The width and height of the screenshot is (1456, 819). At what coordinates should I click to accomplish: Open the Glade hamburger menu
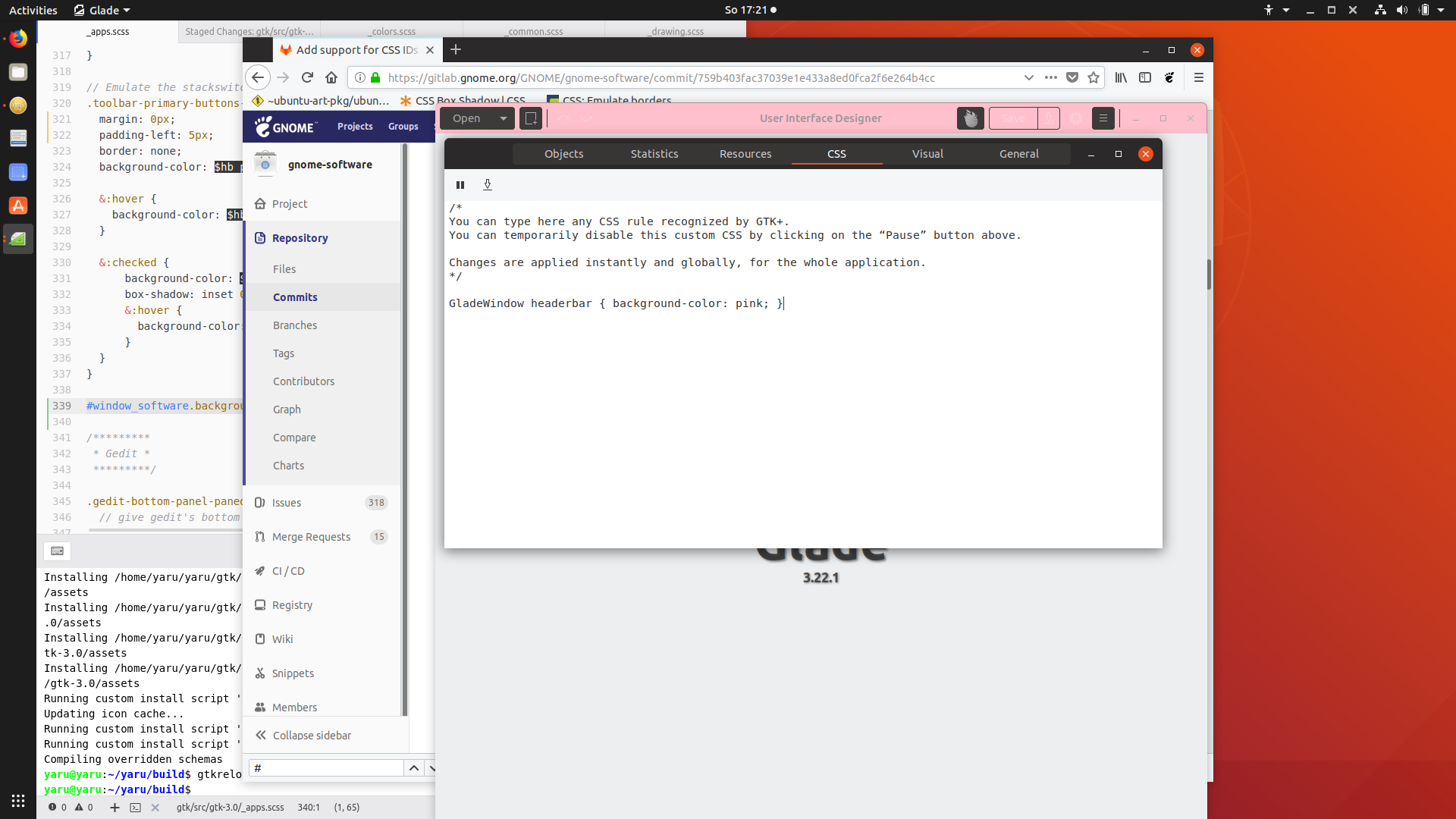pos(1103,118)
